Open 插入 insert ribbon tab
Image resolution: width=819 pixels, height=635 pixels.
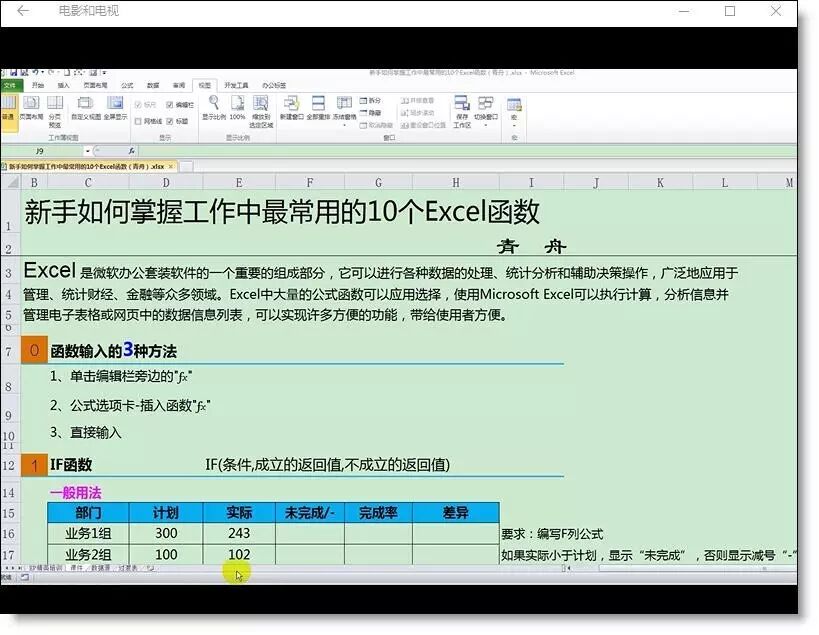[x=63, y=85]
